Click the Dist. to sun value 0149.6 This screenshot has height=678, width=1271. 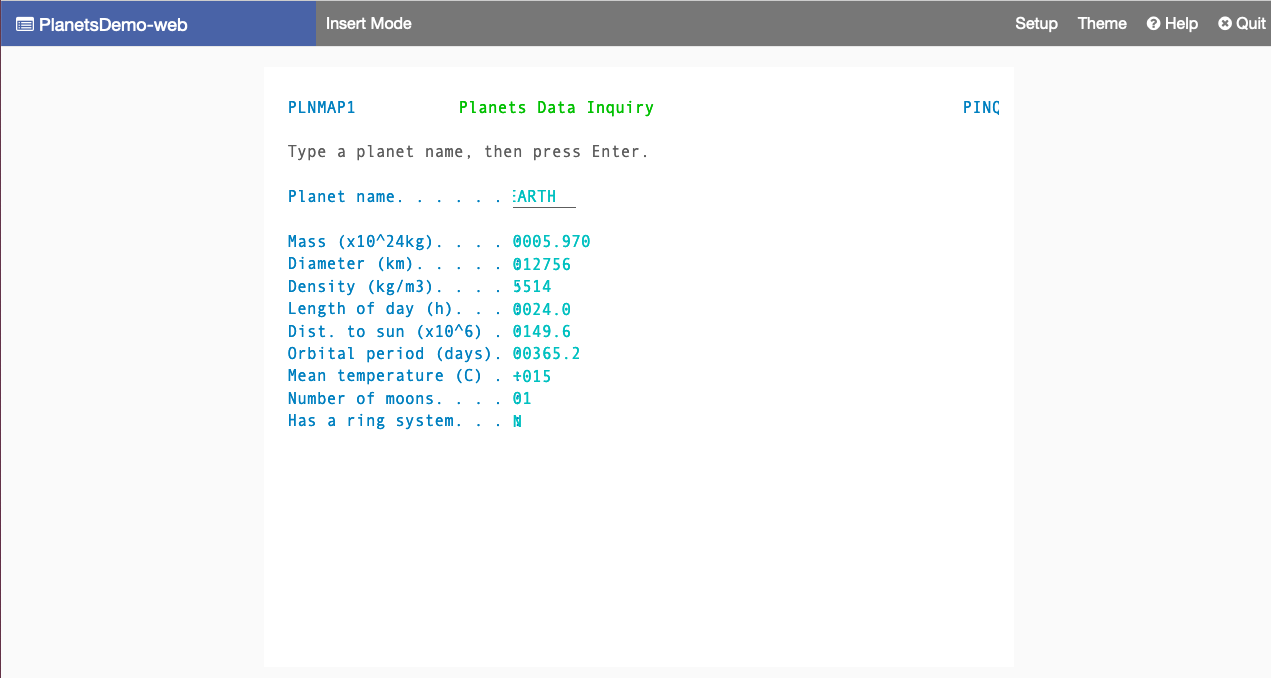(542, 332)
